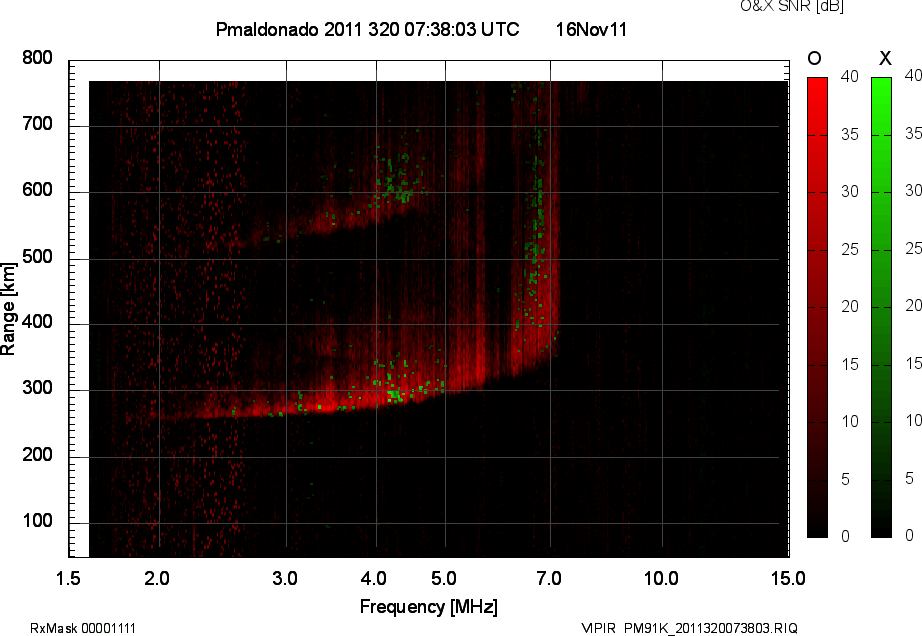The height and width of the screenshot is (636, 922).
Task: Click the '40' value atop the O colorbar
Action: (850, 76)
